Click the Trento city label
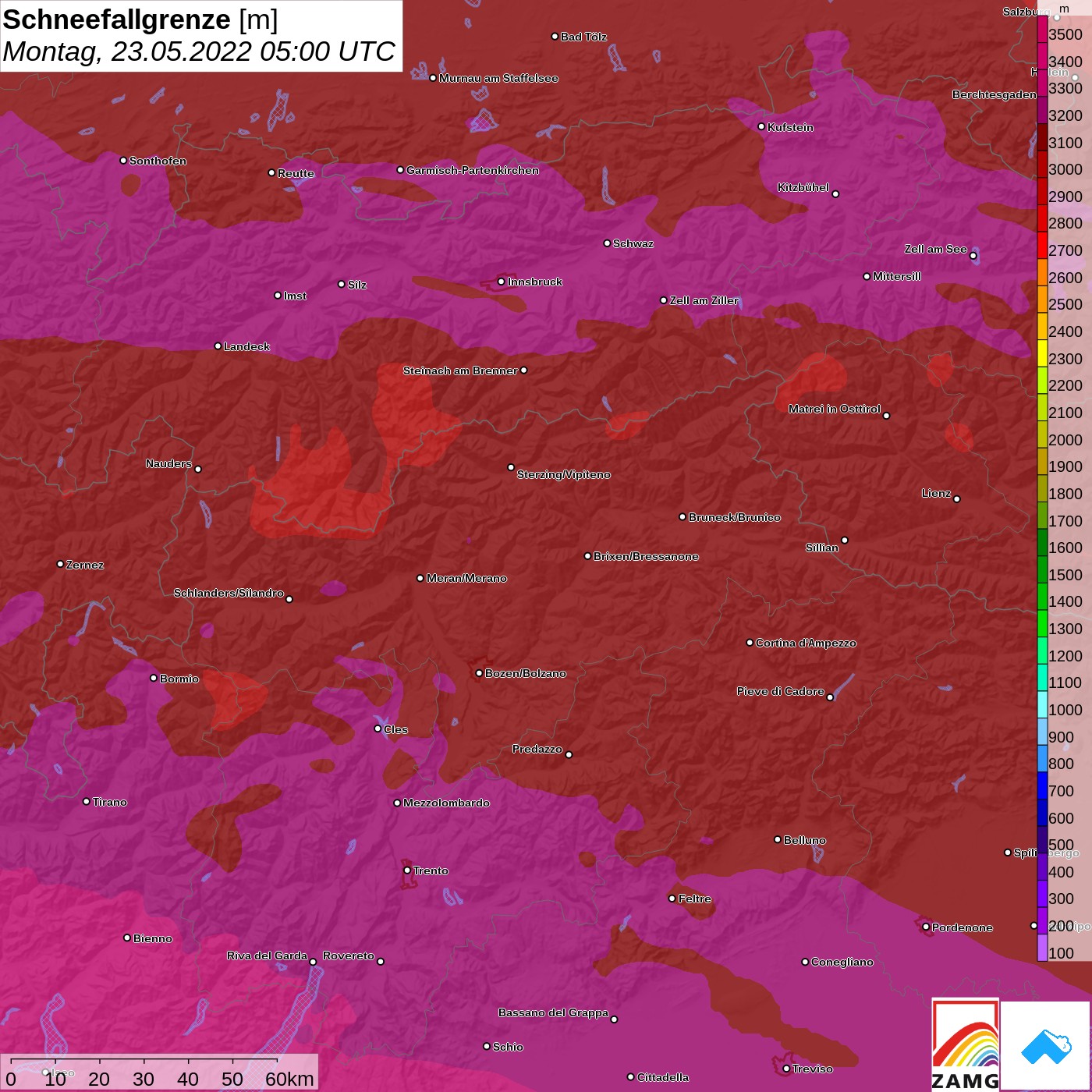The width and height of the screenshot is (1092, 1092). point(431,870)
